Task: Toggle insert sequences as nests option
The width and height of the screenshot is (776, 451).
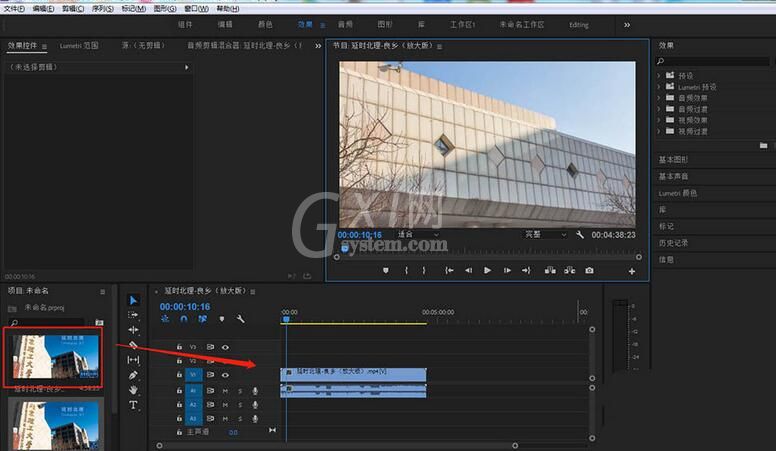Action: click(x=165, y=319)
